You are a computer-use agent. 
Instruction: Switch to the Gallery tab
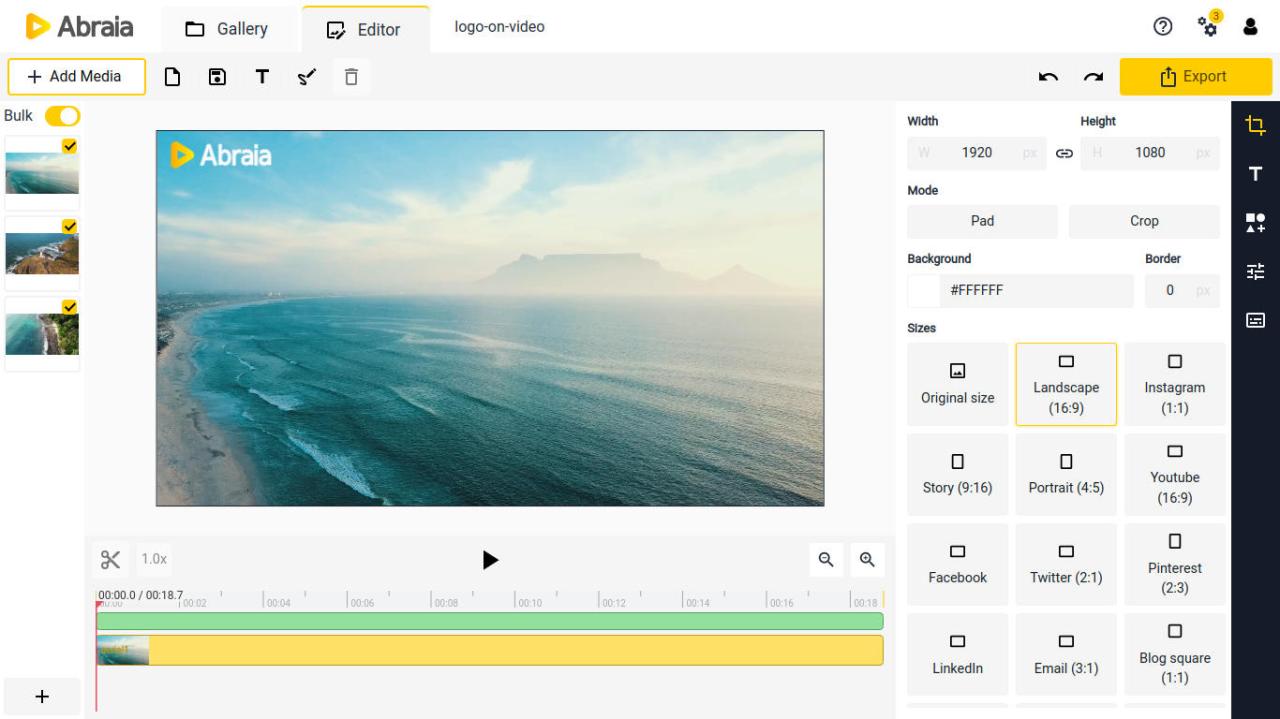coord(228,28)
